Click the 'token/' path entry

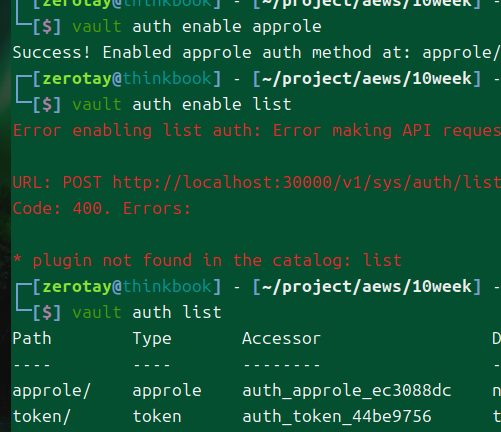(42, 417)
